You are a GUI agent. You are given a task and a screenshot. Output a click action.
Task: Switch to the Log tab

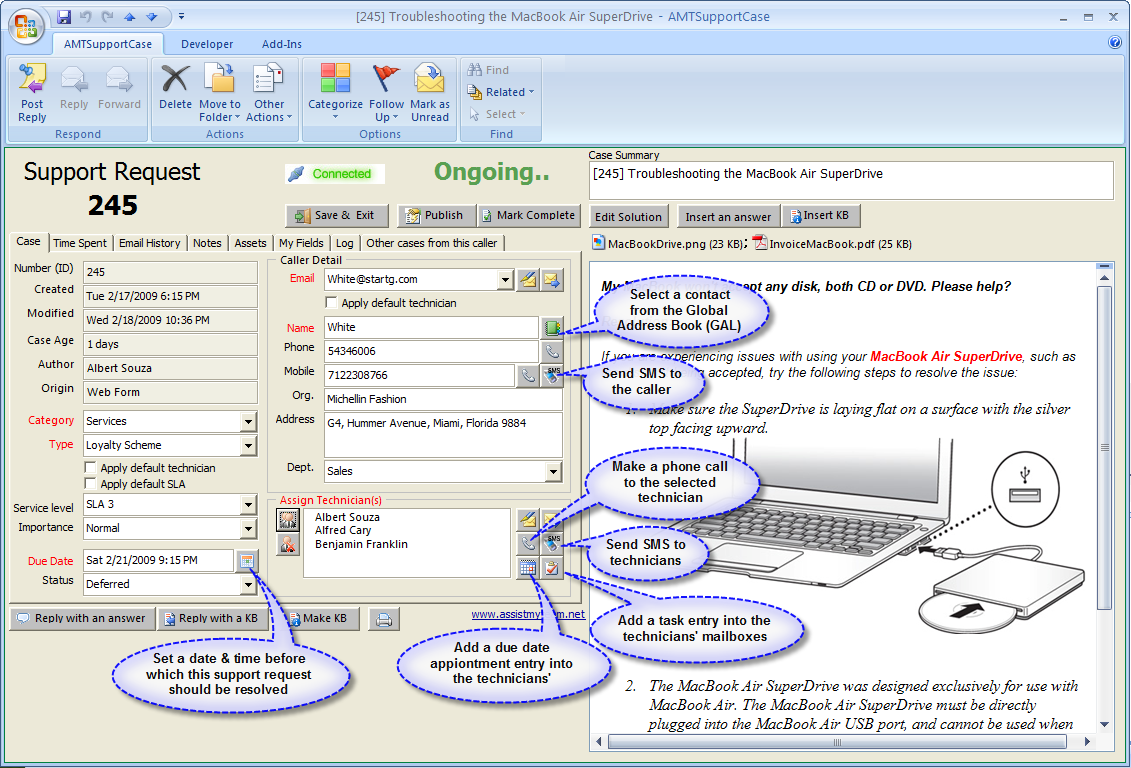point(345,243)
